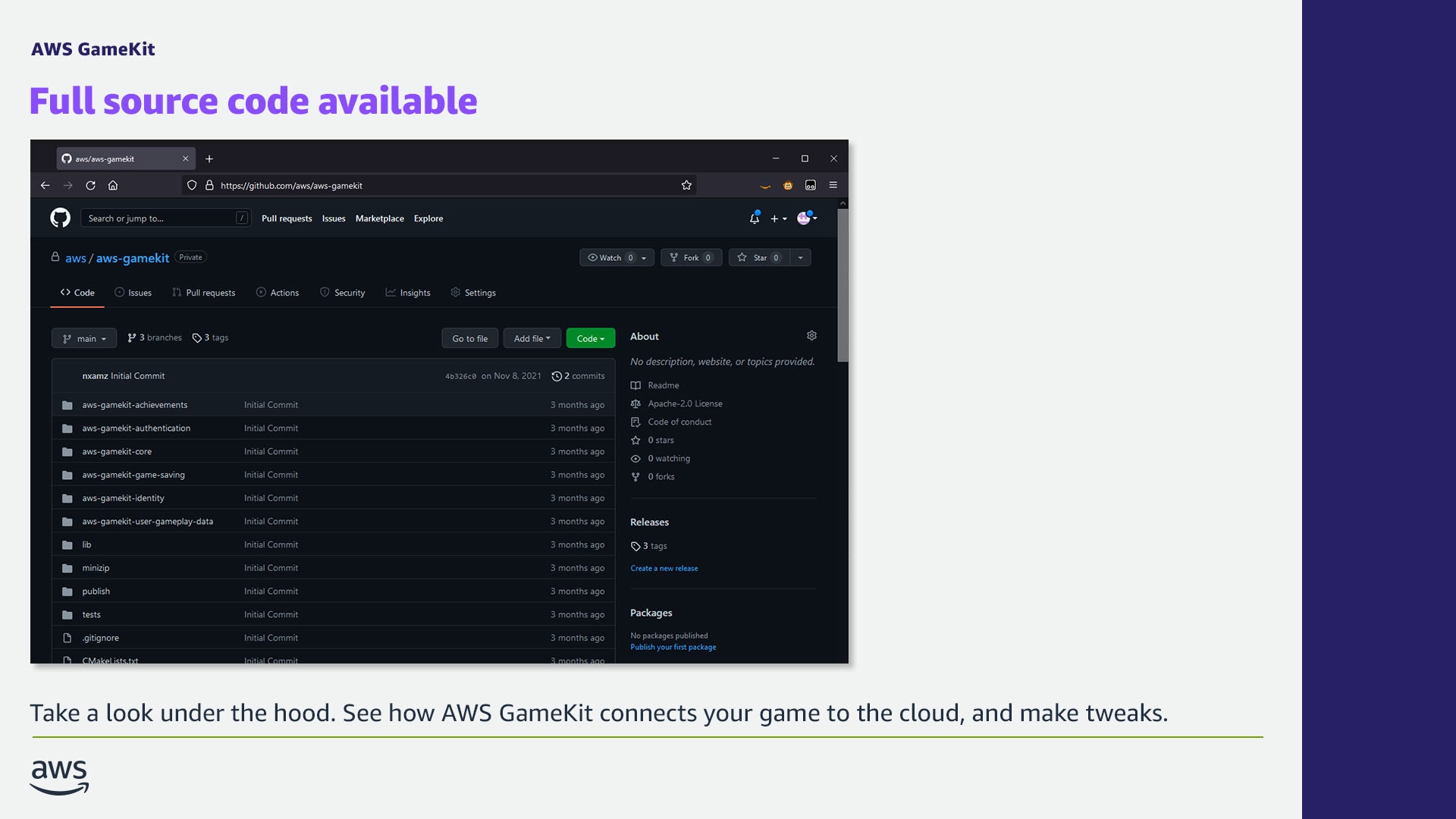Switch to the Actions tab

pyautogui.click(x=278, y=292)
